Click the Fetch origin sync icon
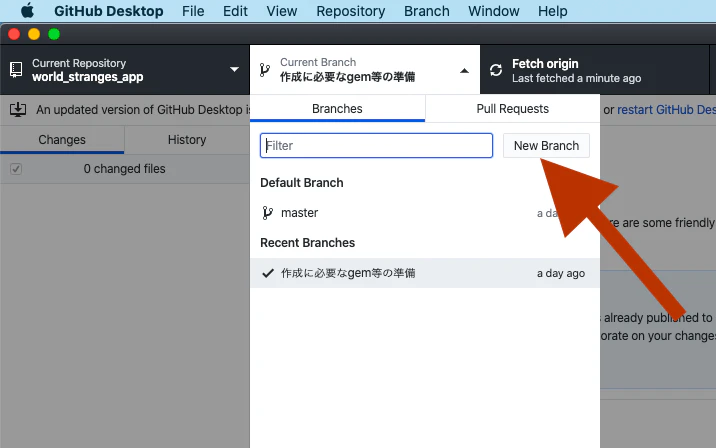 click(x=496, y=70)
